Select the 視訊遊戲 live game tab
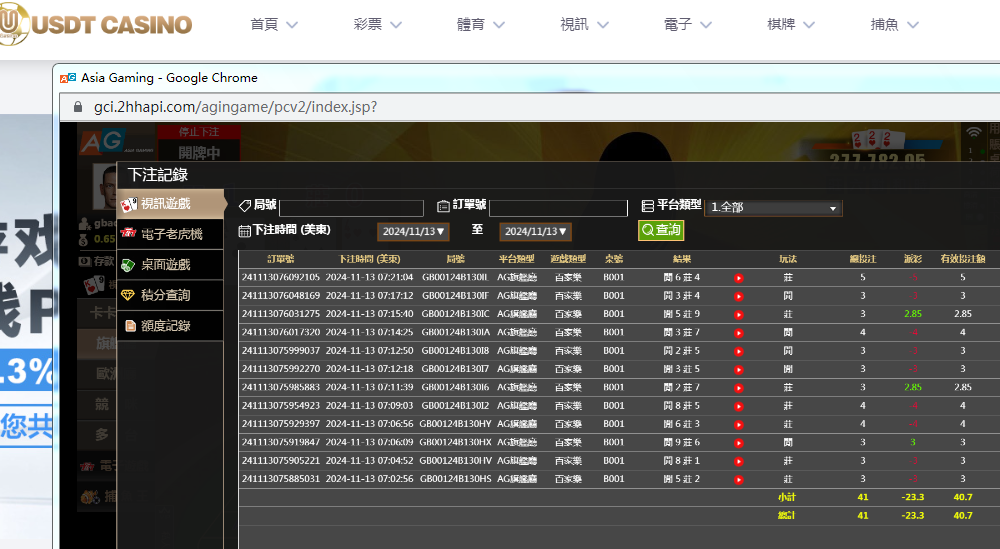Image resolution: width=1000 pixels, height=549 pixels. click(170, 204)
